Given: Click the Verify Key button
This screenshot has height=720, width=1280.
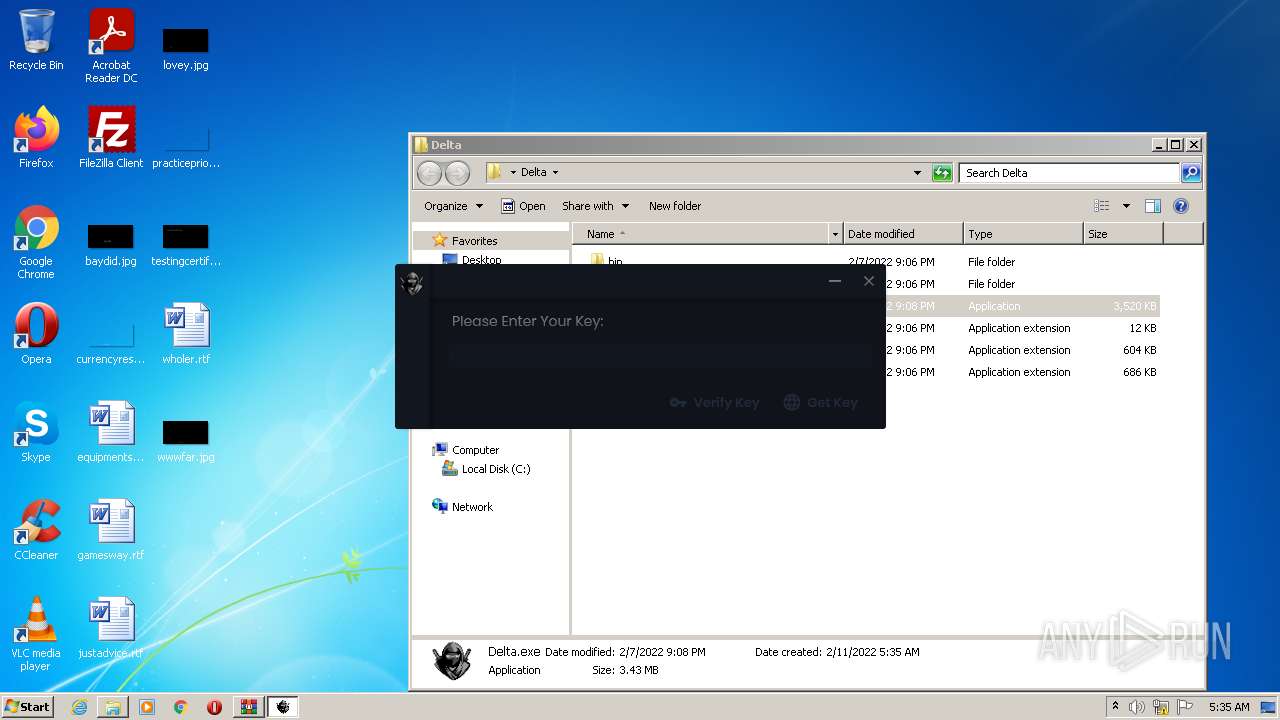Looking at the screenshot, I should (714, 402).
